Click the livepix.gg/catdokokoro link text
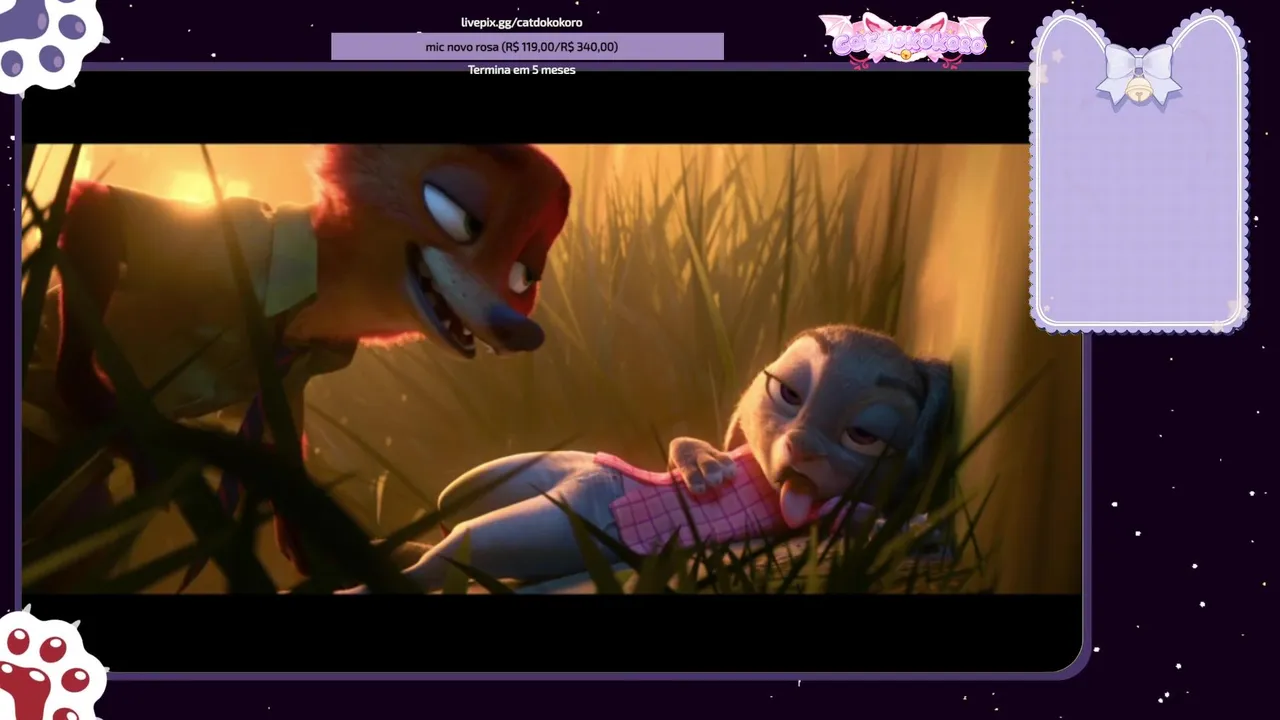Image resolution: width=1280 pixels, height=720 pixels. coord(522,22)
